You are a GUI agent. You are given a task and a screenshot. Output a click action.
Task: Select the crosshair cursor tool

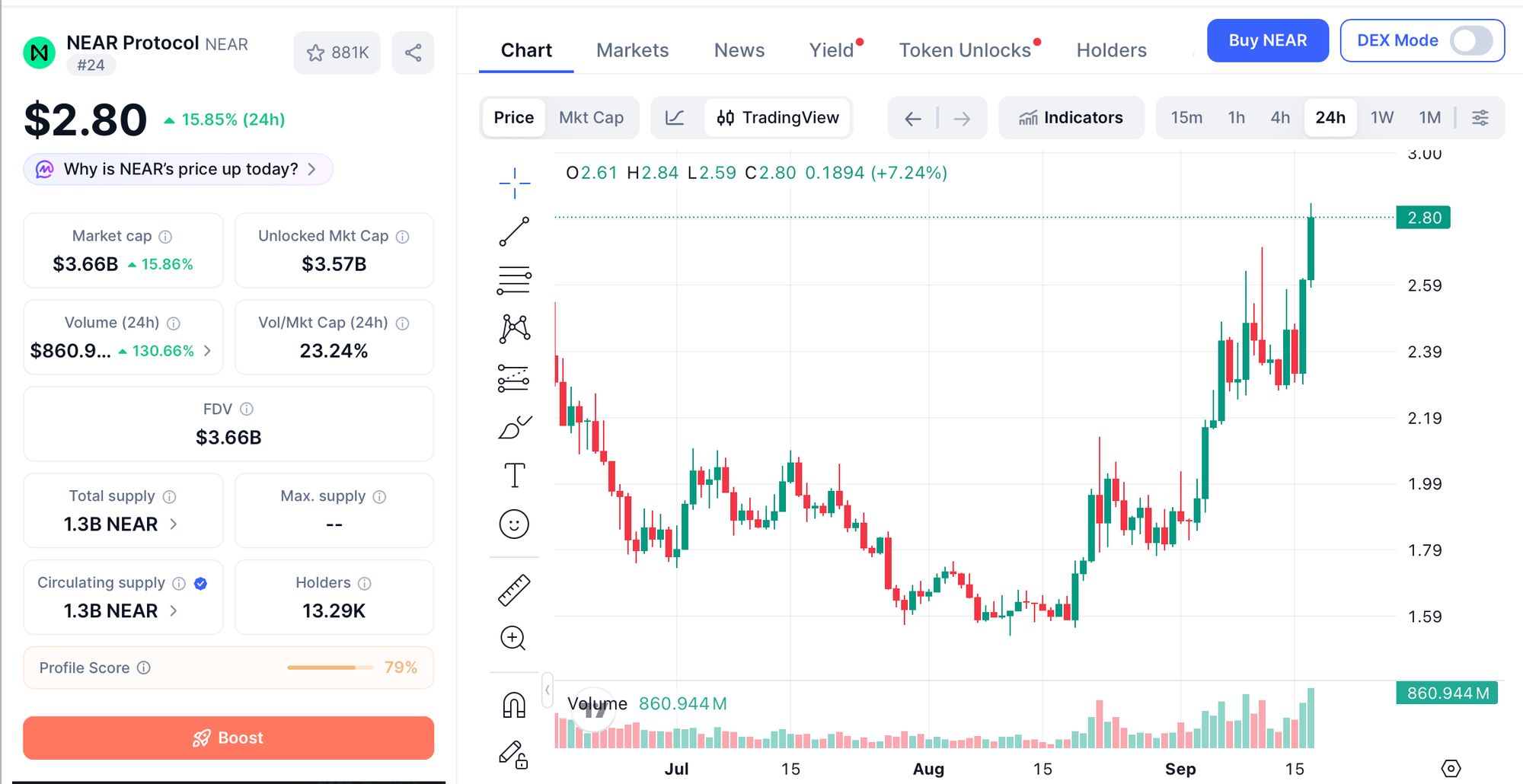click(x=514, y=183)
